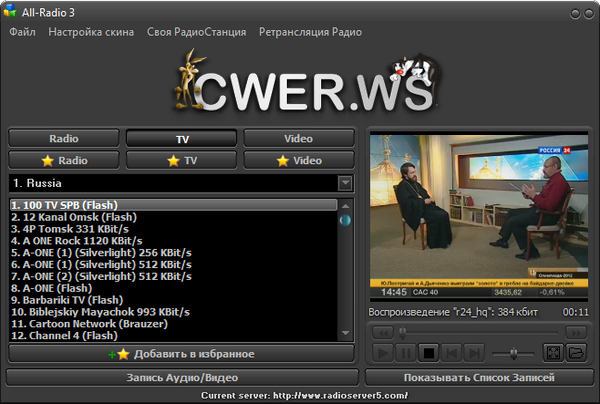Click Показывать Список Записей button
This screenshot has width=600, height=404.
click(x=479, y=378)
